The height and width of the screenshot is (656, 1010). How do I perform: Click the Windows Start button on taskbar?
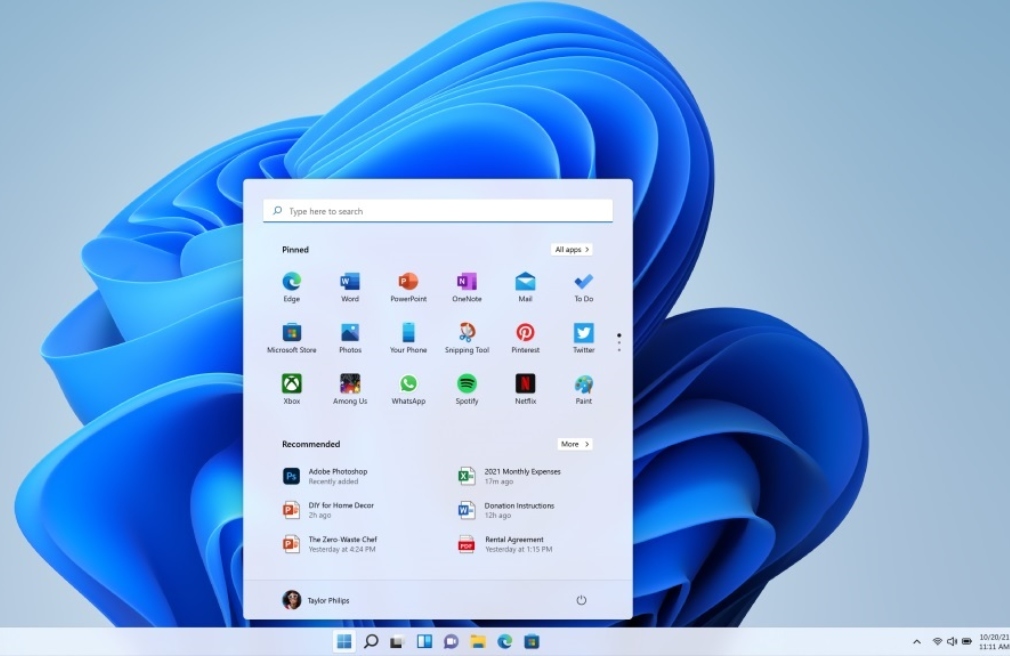344,641
